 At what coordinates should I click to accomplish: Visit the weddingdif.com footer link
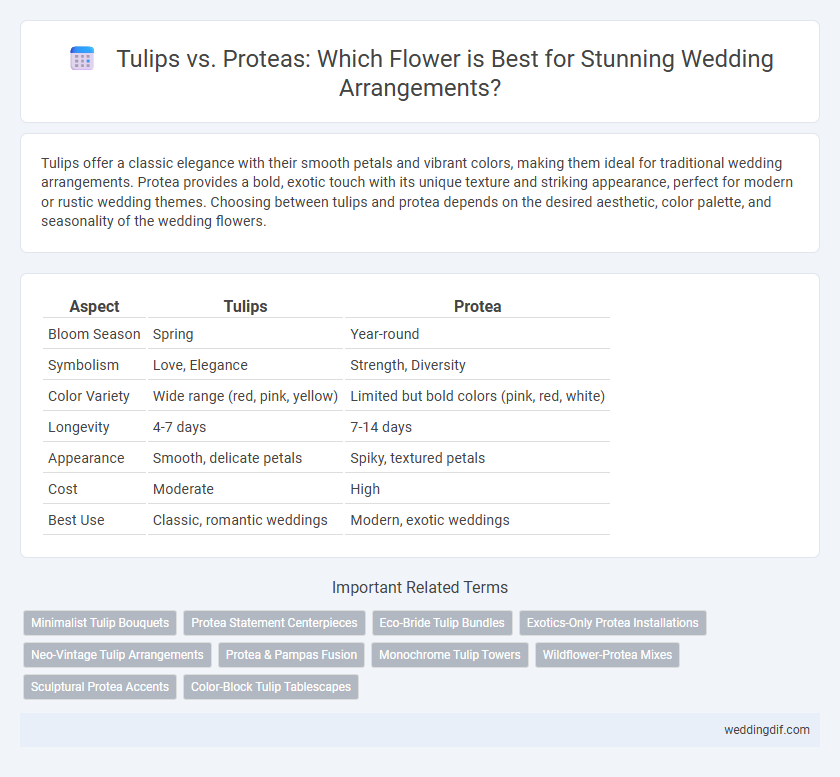point(767,730)
